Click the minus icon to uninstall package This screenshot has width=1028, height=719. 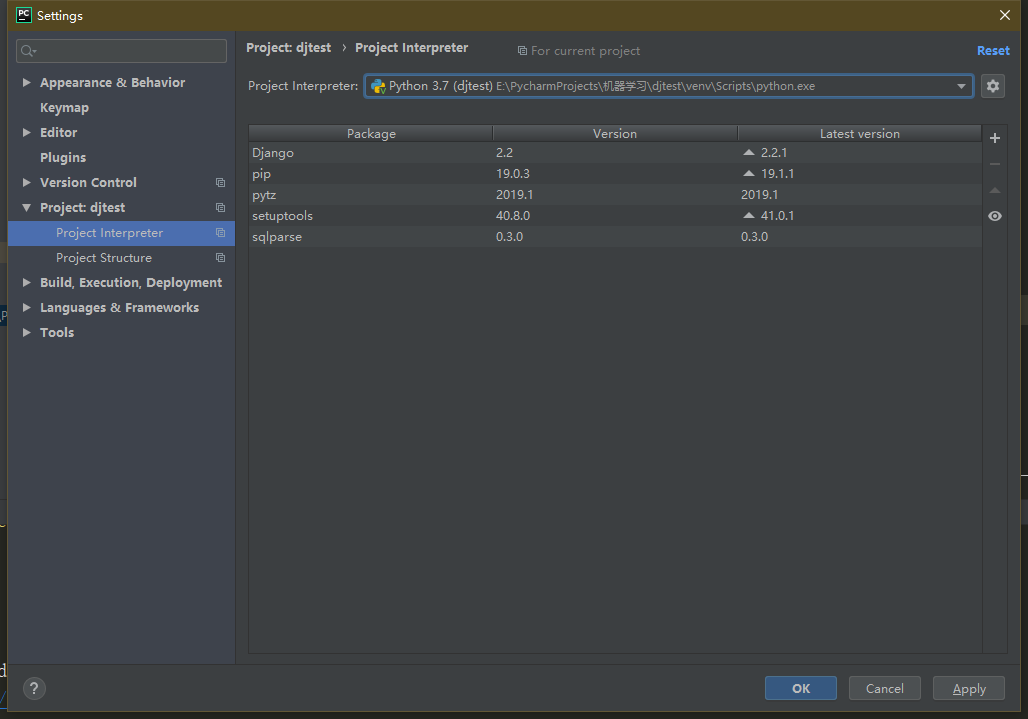[x=995, y=164]
